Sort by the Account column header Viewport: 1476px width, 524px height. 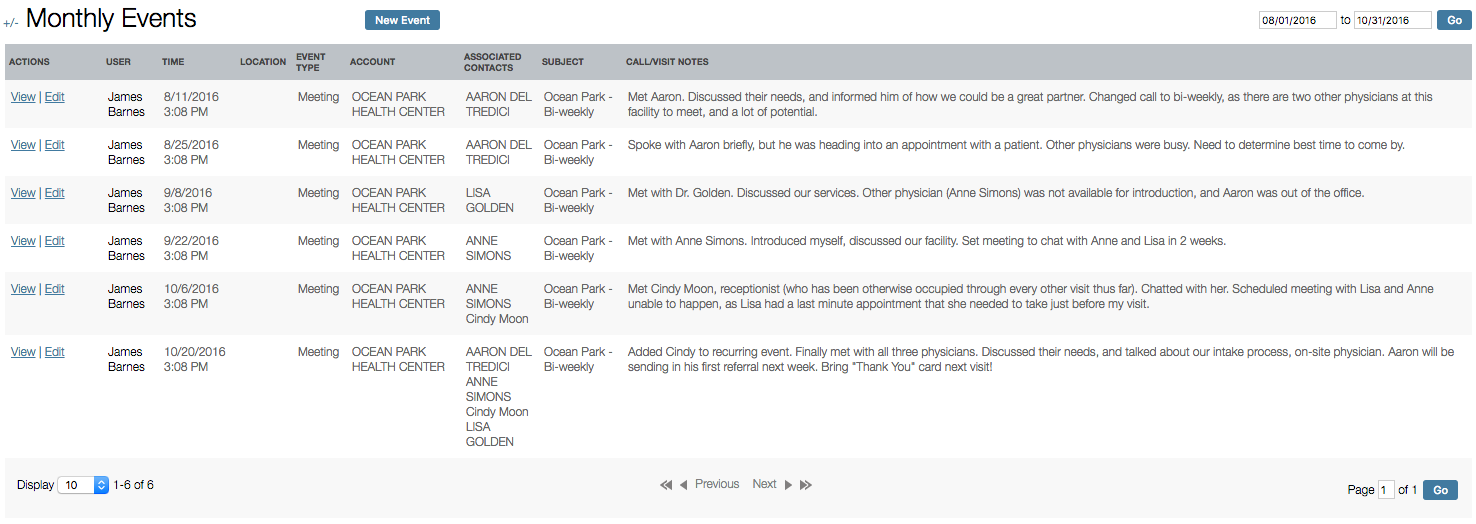click(x=372, y=62)
